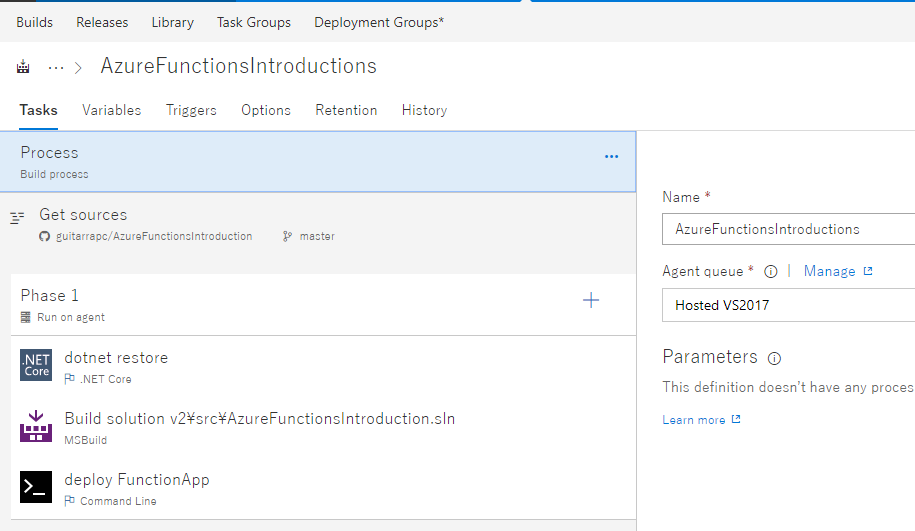The width and height of the screenshot is (915, 531).
Task: Open the Process more options ellipsis
Action: (611, 156)
